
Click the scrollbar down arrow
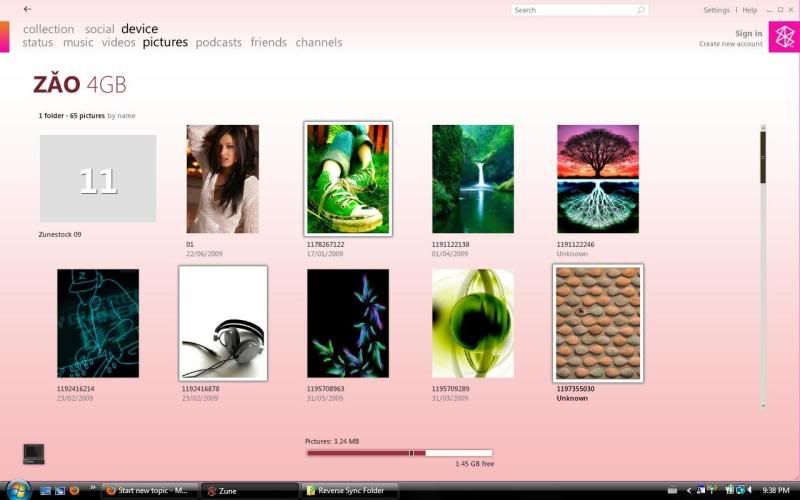click(763, 406)
